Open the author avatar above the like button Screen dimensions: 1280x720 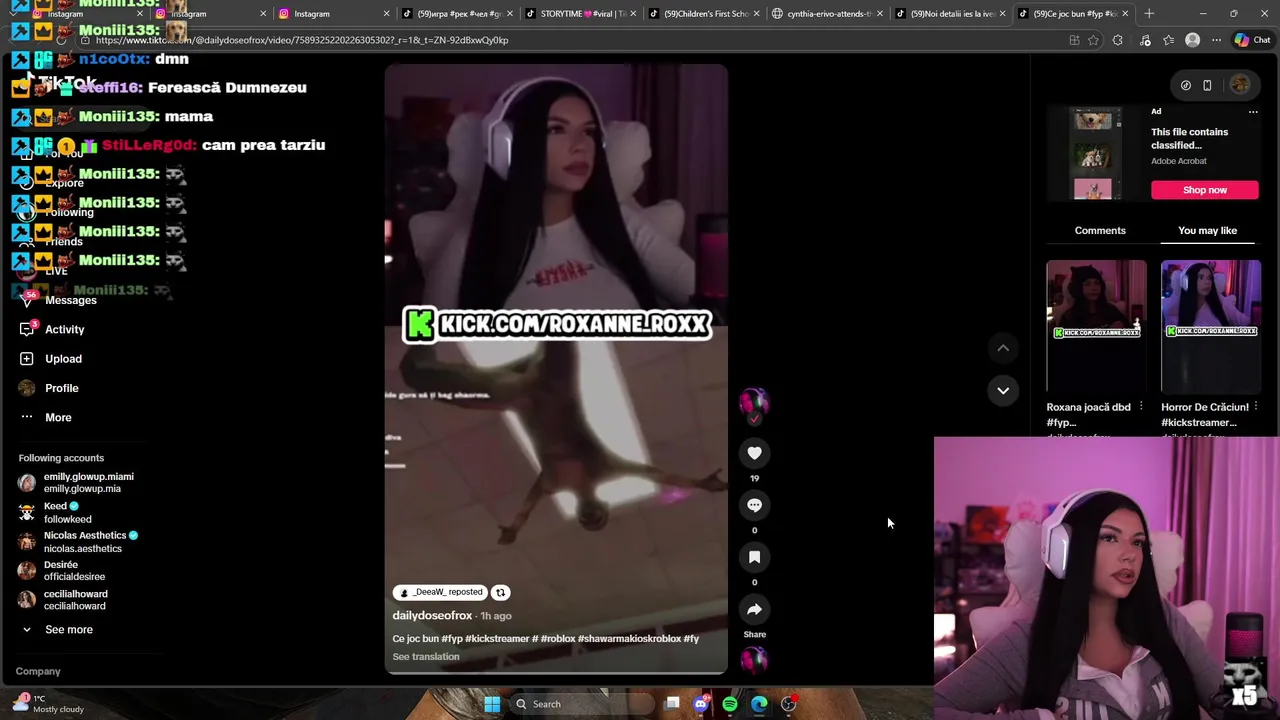point(754,402)
